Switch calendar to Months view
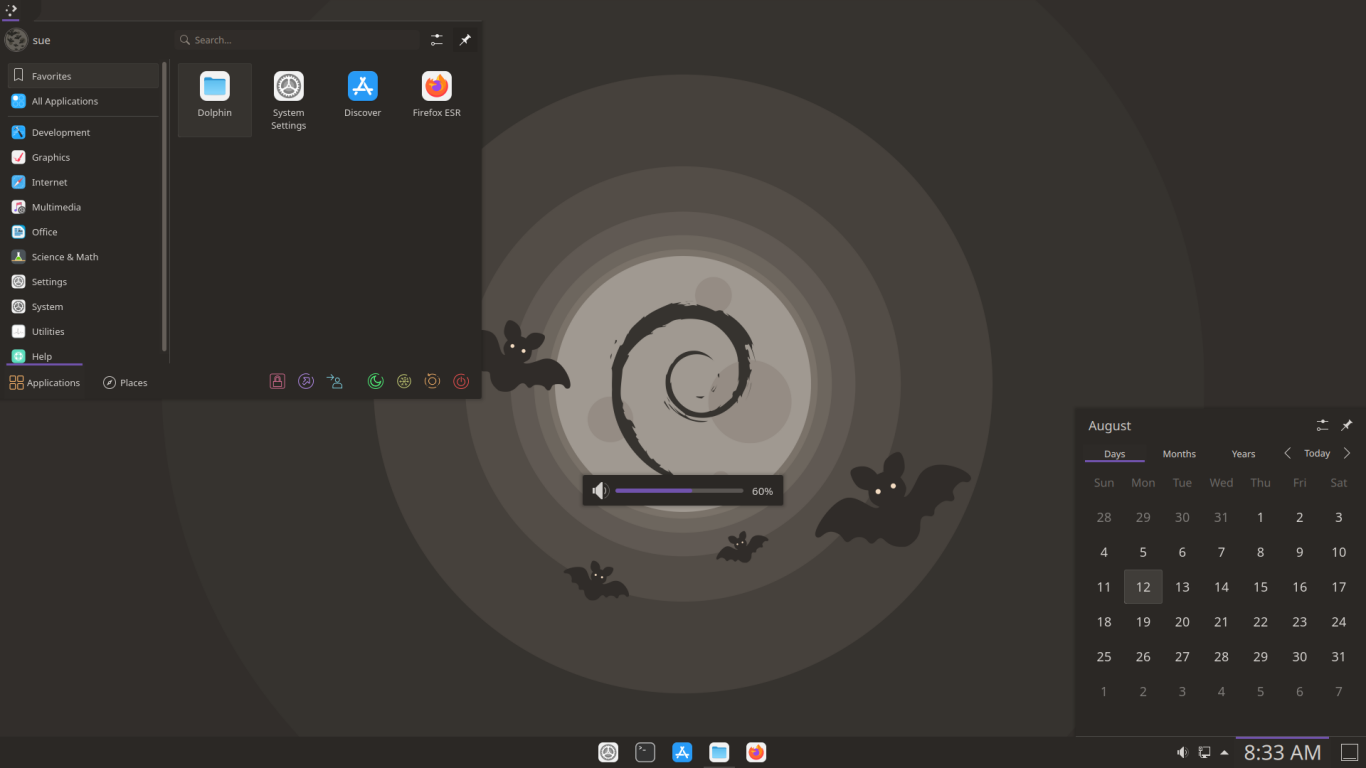 pos(1179,454)
